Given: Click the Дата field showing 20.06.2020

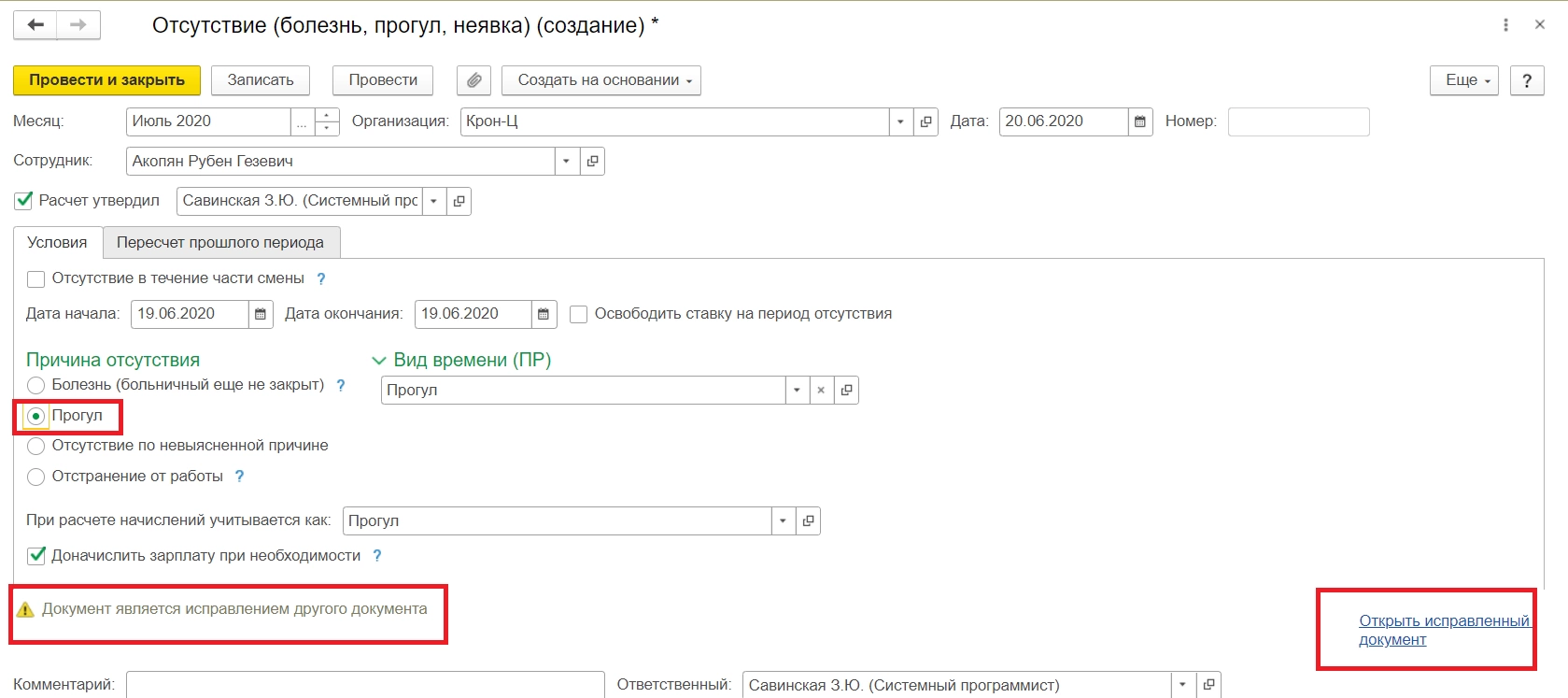Looking at the screenshot, I should [1064, 121].
